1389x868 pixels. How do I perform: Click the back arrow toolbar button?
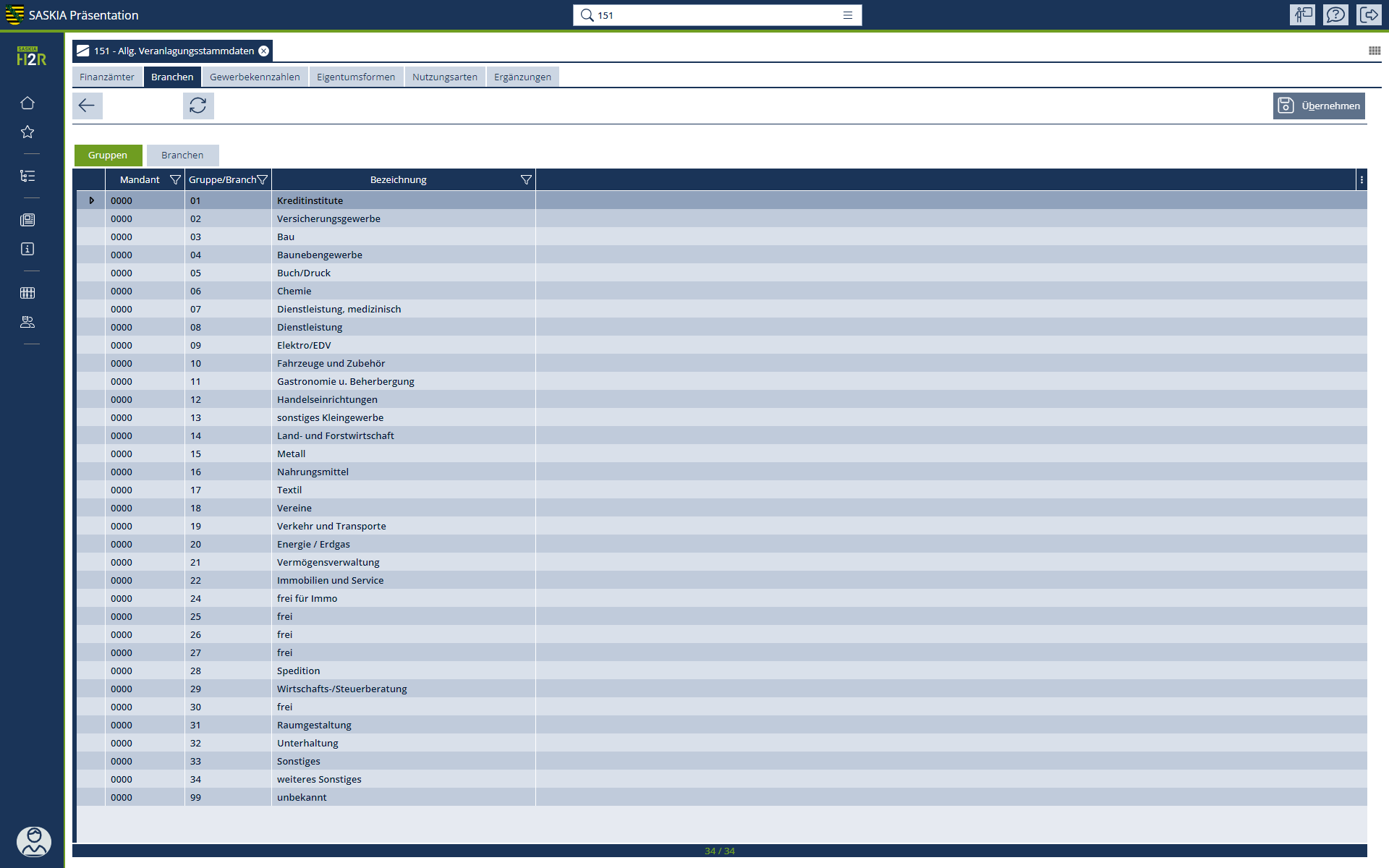87,106
